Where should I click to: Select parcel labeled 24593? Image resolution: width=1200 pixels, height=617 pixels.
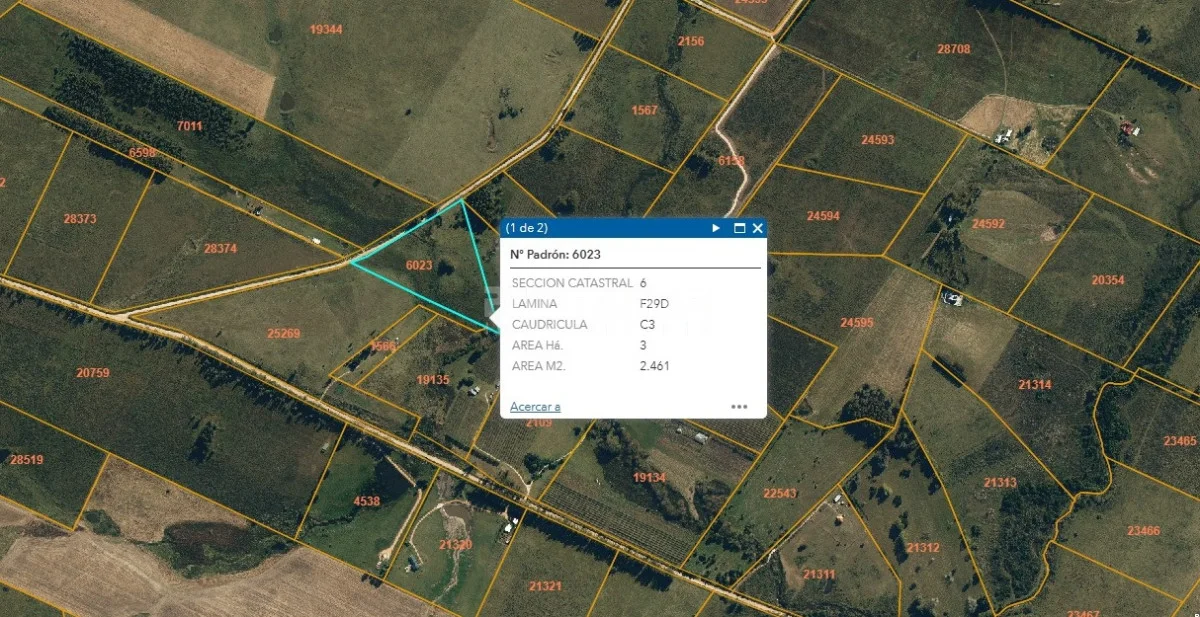tap(878, 140)
